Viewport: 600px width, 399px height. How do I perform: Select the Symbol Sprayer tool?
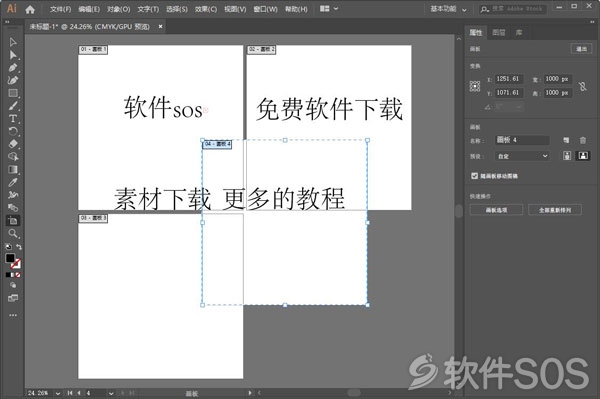(13, 195)
